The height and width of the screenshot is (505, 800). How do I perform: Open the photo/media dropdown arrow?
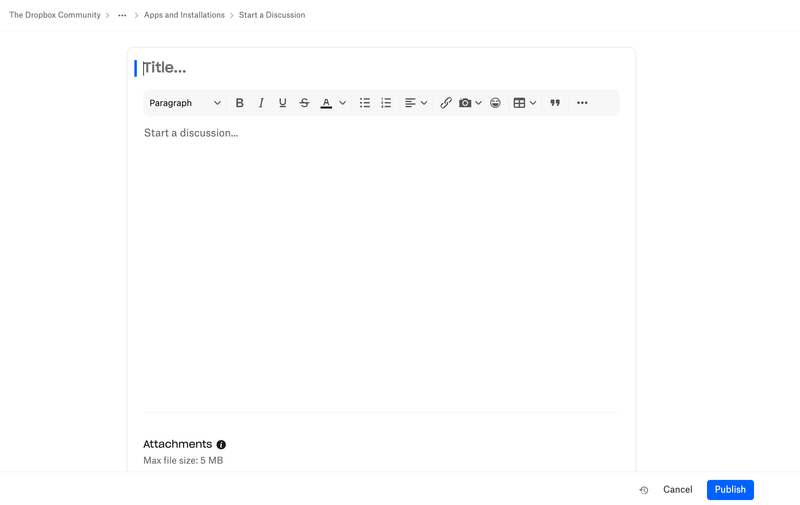[479, 103]
